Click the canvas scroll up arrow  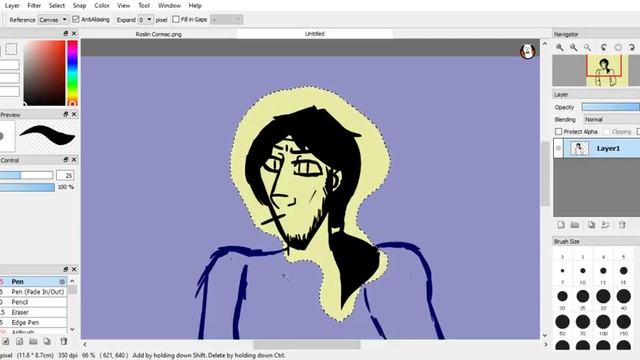544,43
